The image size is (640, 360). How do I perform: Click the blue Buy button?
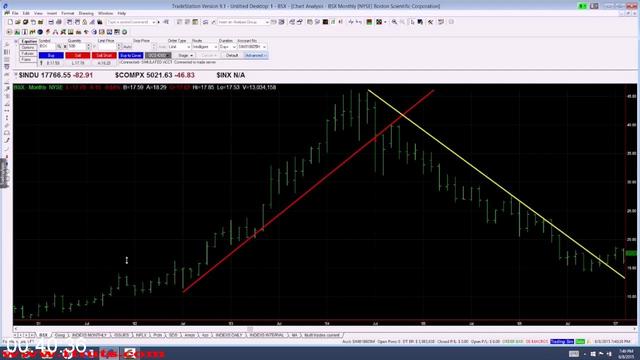[51, 55]
